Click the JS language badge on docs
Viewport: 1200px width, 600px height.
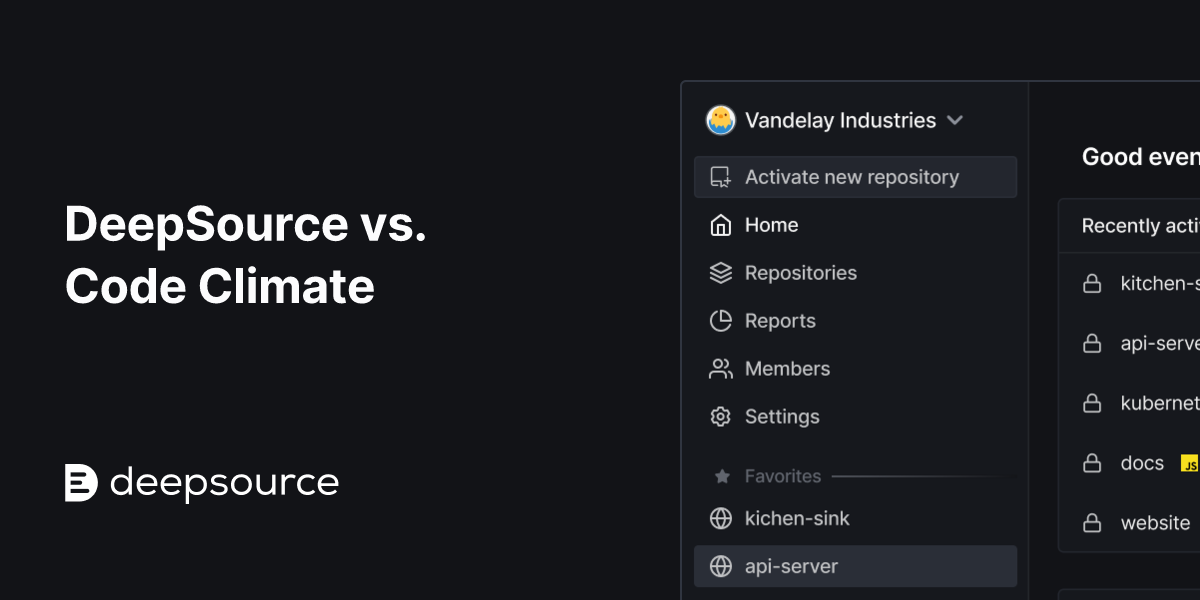1190,463
